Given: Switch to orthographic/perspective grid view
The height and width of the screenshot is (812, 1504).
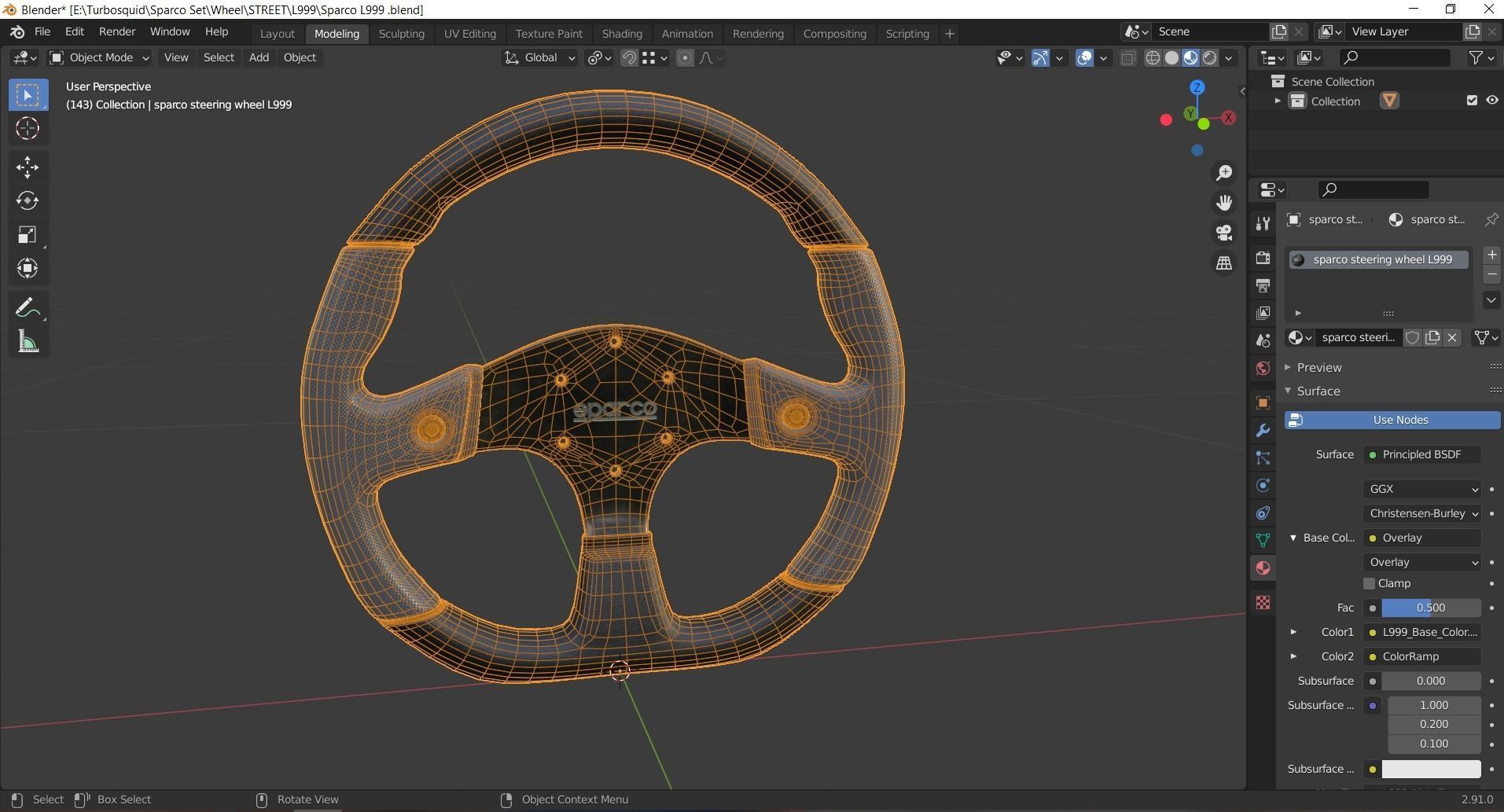Looking at the screenshot, I should click(x=1224, y=263).
